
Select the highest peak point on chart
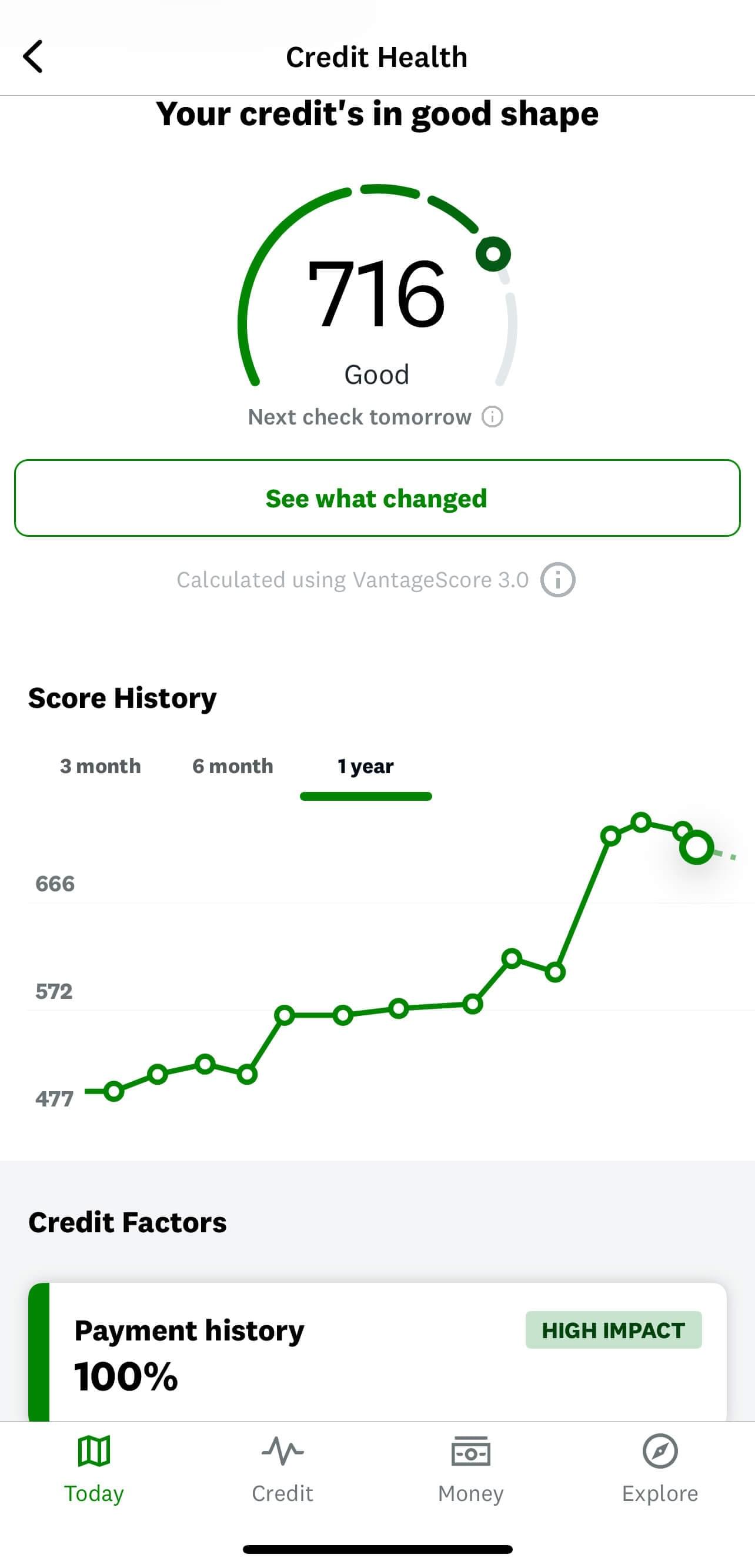[641, 823]
